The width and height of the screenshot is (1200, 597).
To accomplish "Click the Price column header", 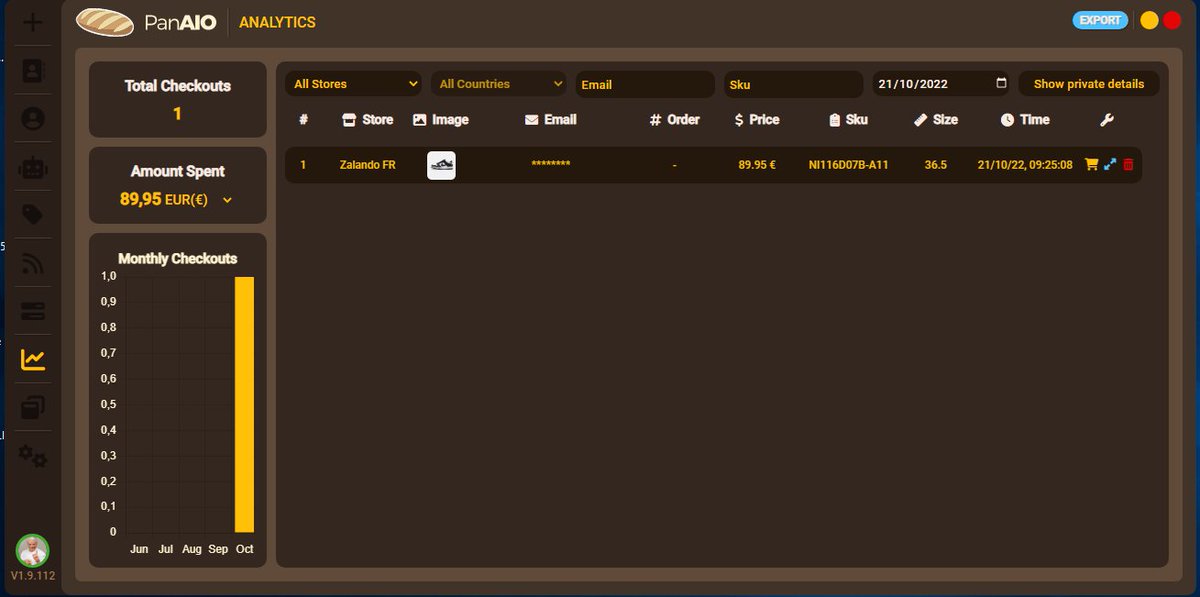I will [756, 120].
